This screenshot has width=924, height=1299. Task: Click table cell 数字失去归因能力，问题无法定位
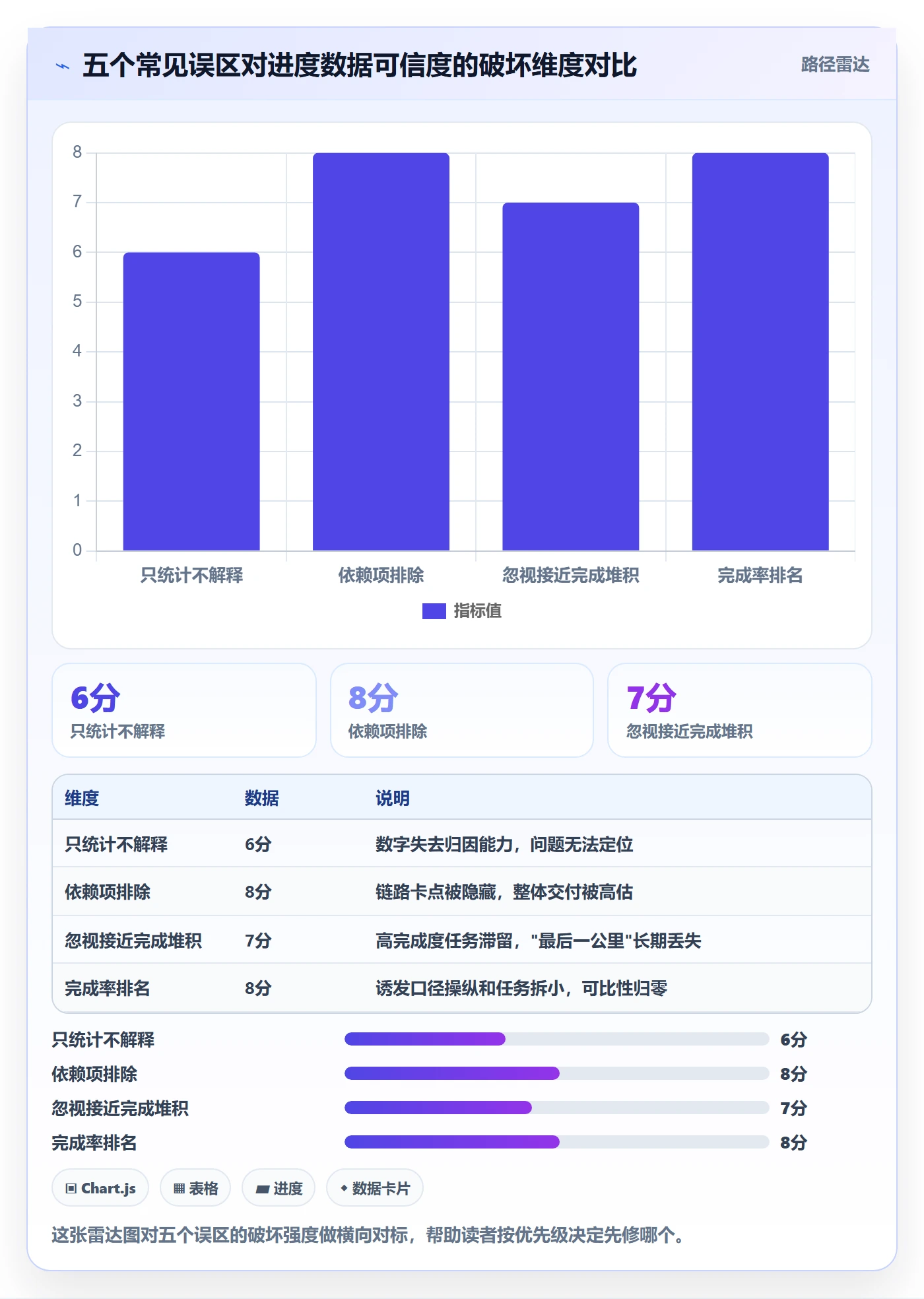[504, 844]
